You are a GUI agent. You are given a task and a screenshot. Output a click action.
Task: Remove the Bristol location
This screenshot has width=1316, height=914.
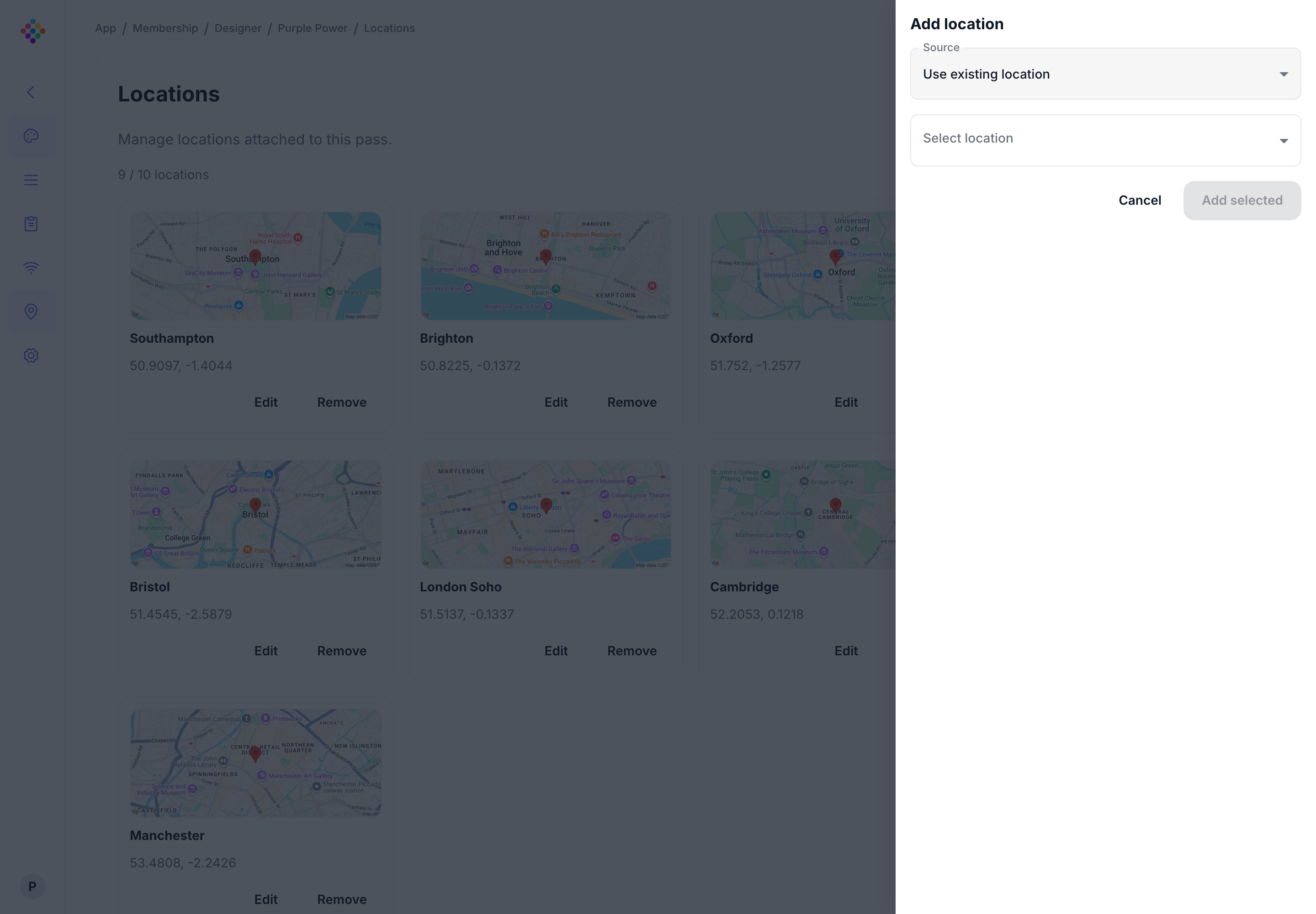tap(342, 651)
